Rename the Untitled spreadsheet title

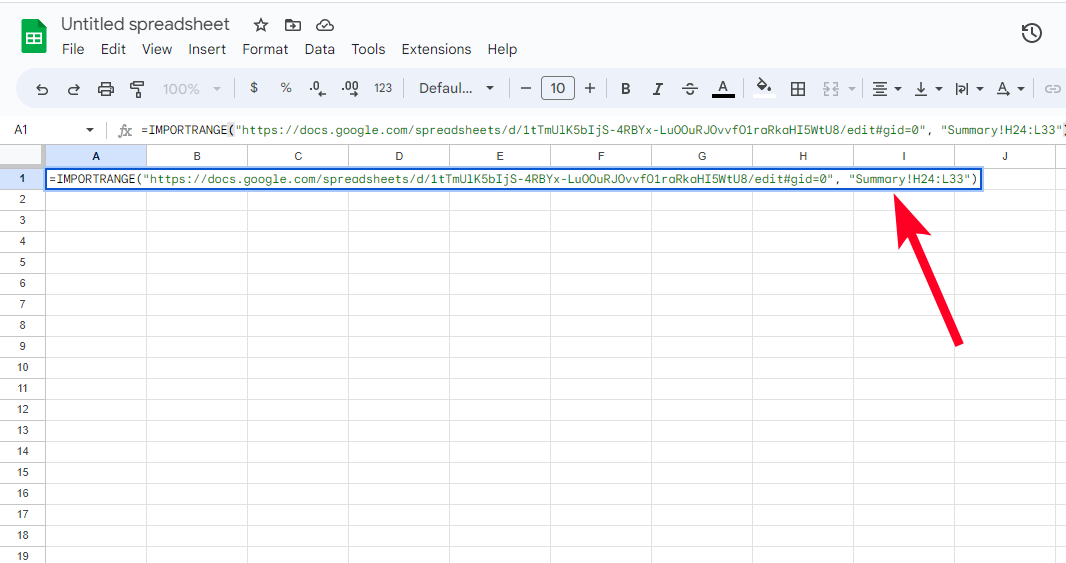coord(145,24)
